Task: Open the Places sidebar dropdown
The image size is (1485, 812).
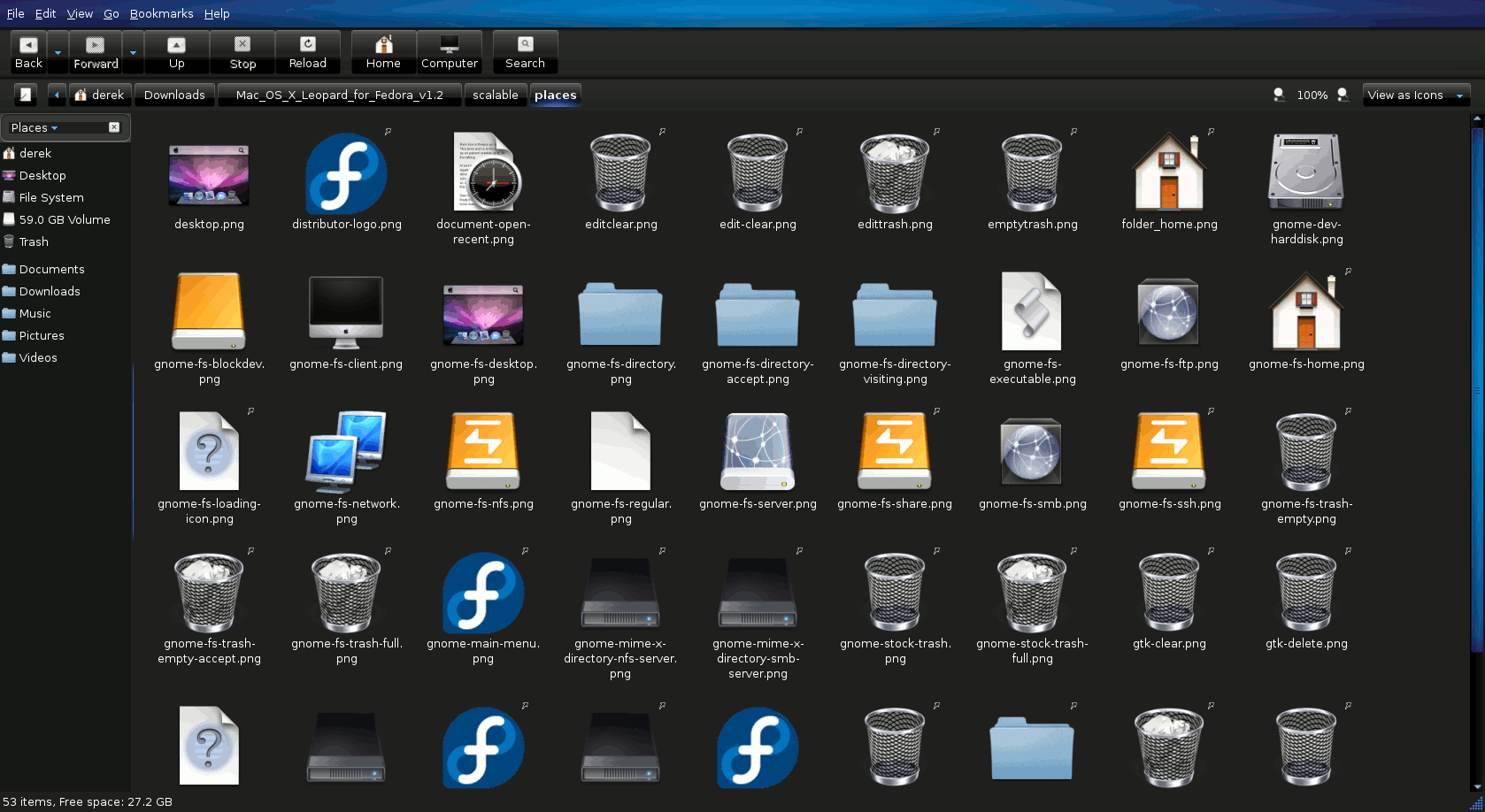Action: (35, 127)
